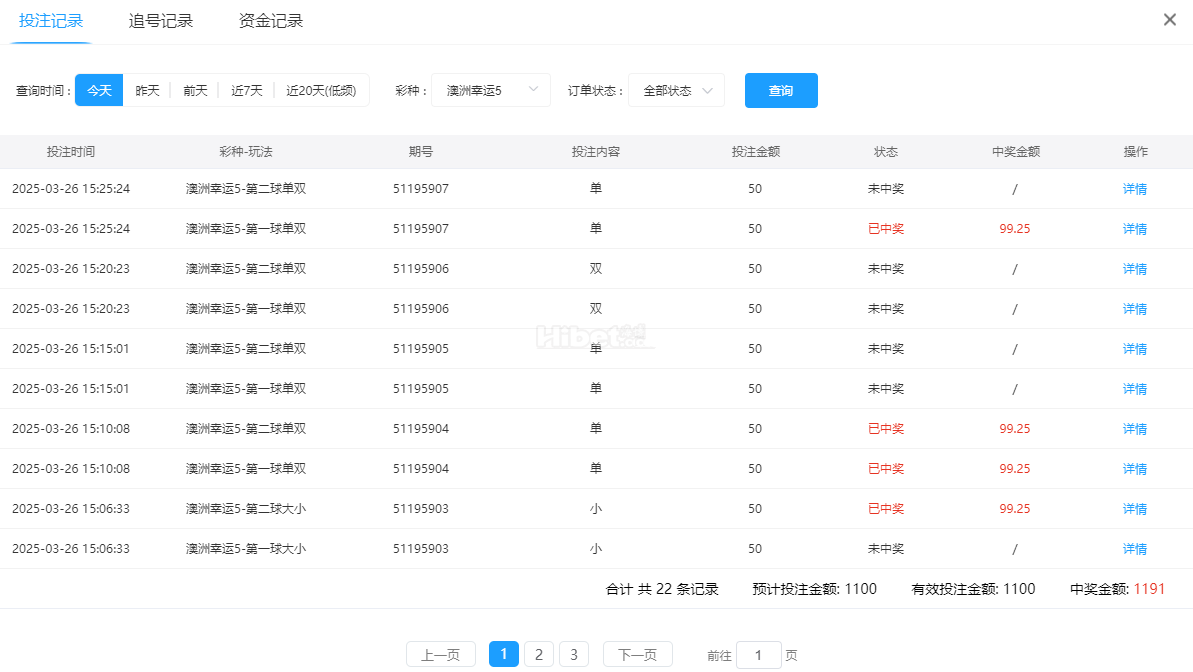The height and width of the screenshot is (672, 1193).
Task: Click the 合计 共 22 条记录 summary
Action: (x=662, y=589)
